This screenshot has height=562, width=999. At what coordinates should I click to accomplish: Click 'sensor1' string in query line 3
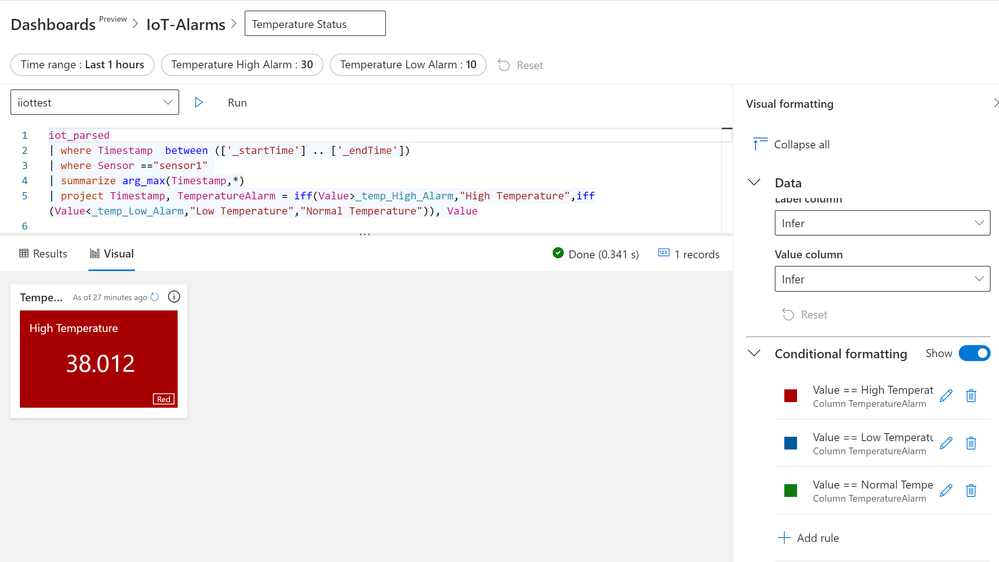[183, 166]
